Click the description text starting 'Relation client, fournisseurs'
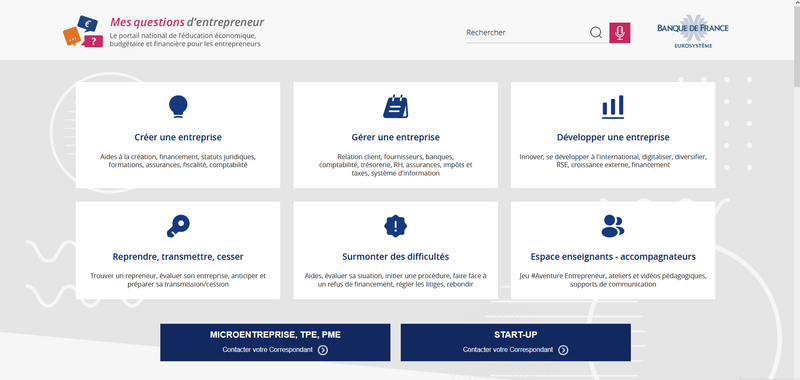Screen dimensions: 800x380 (395, 165)
